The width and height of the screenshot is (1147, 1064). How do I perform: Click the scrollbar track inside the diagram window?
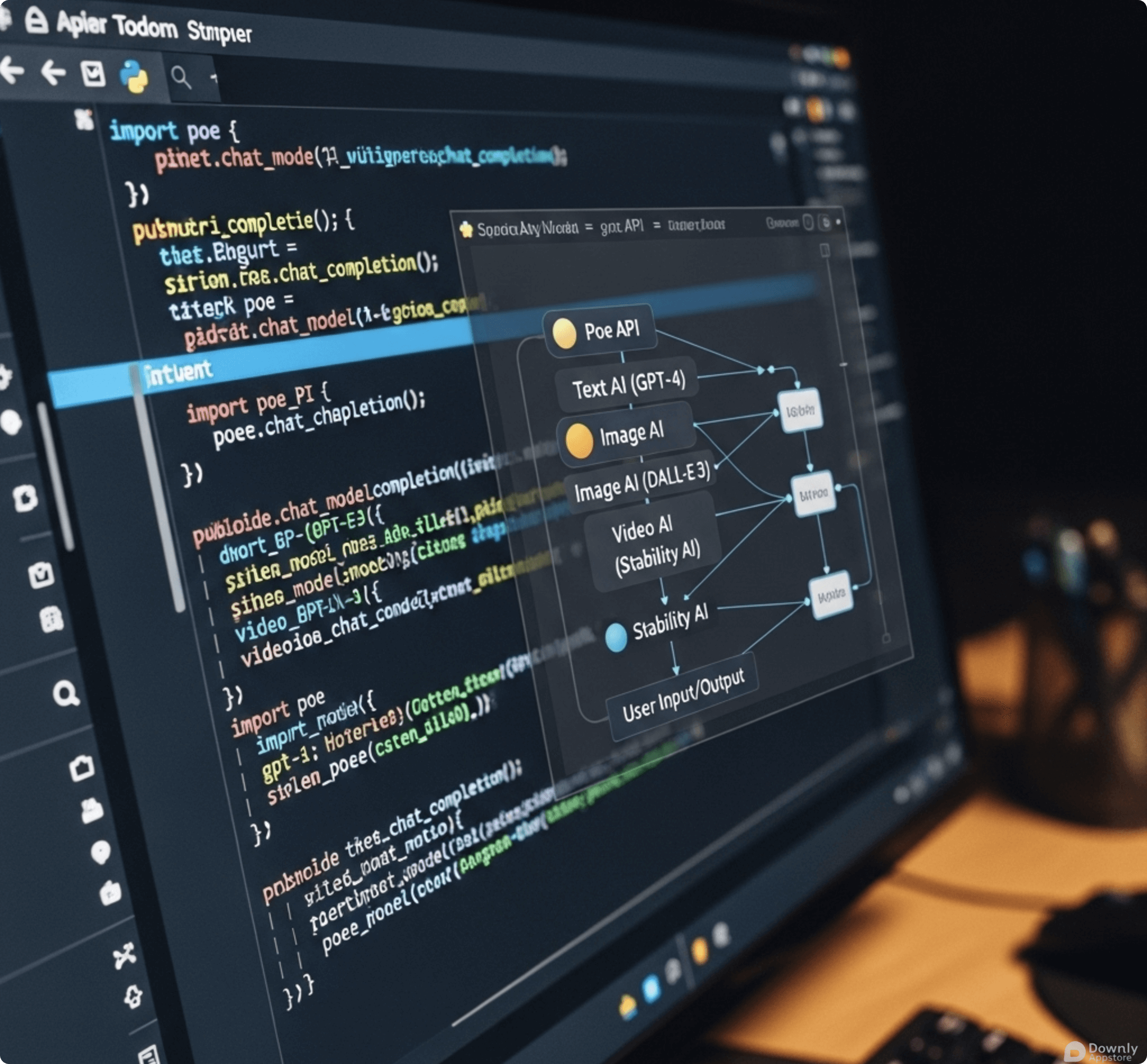[x=855, y=443]
